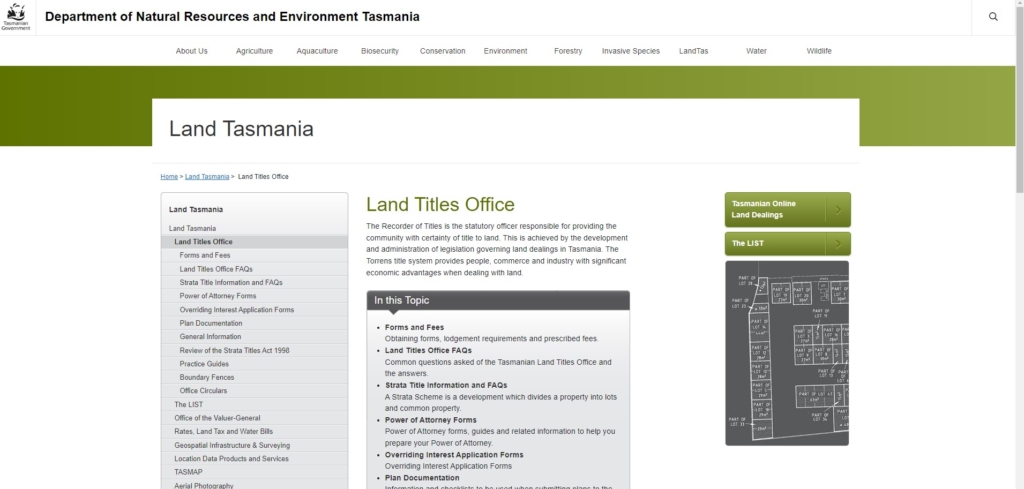Click The LIST green button label
Viewport: 1024px width, 489px height.
click(x=747, y=244)
